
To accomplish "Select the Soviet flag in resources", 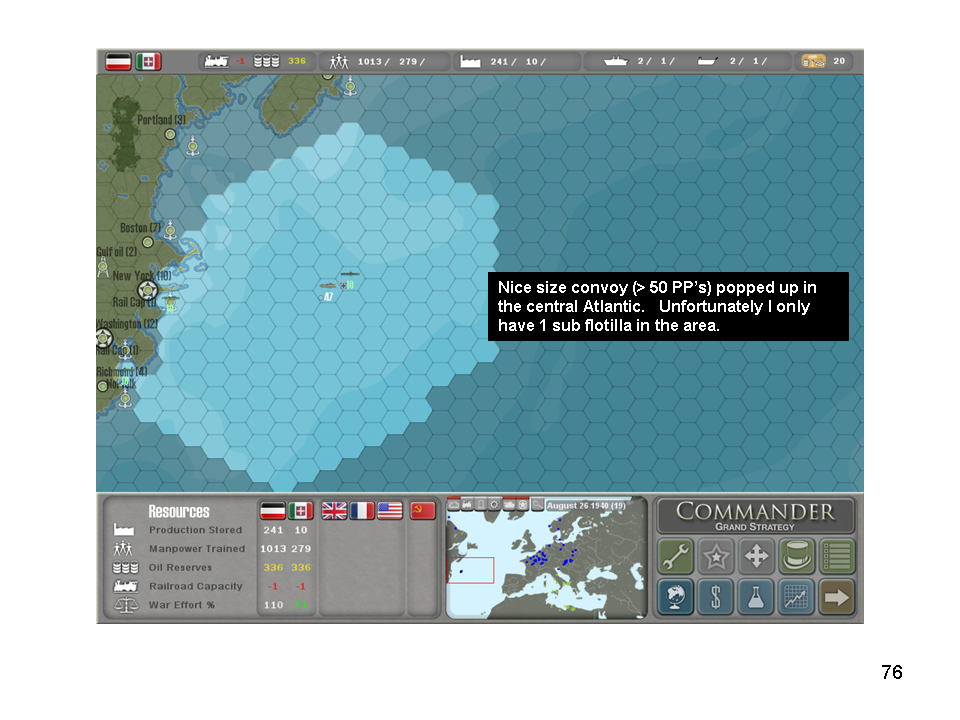I will [423, 511].
